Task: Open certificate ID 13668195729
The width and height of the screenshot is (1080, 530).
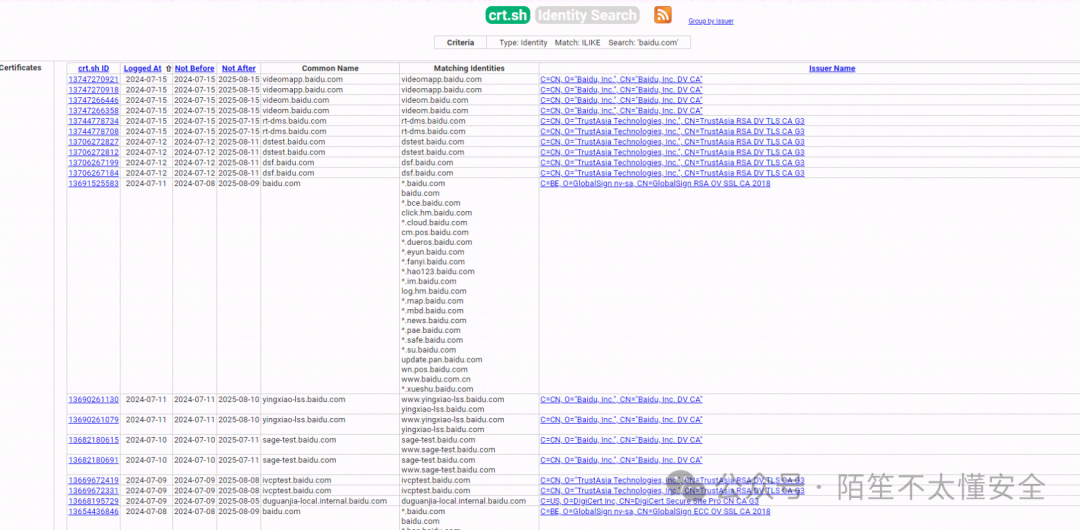Action: click(94, 501)
